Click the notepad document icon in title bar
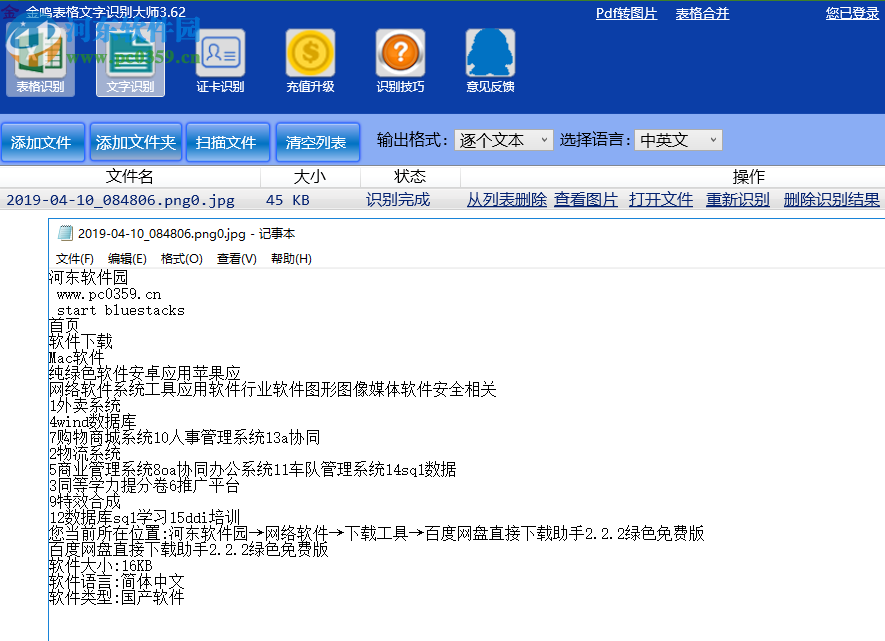This screenshot has height=641, width=885. [x=63, y=233]
